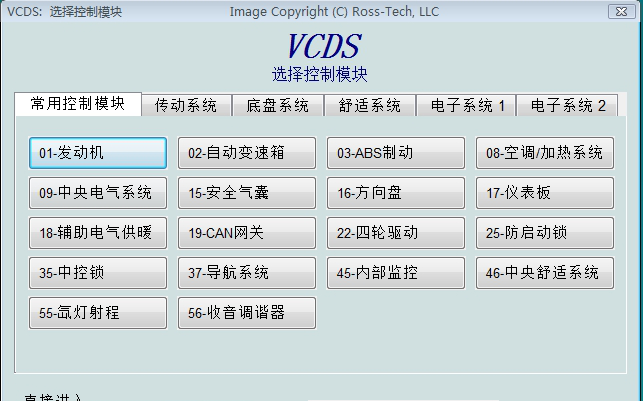Click the 35-中控锁 button
Image resolution: width=643 pixels, height=417 pixels.
[x=98, y=273]
